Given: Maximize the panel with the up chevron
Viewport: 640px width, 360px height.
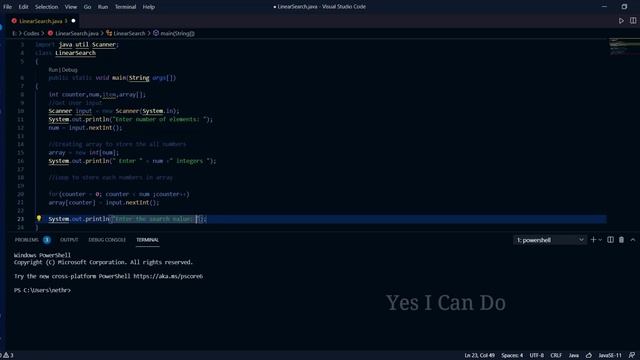Looking at the screenshot, I should coord(633,240).
